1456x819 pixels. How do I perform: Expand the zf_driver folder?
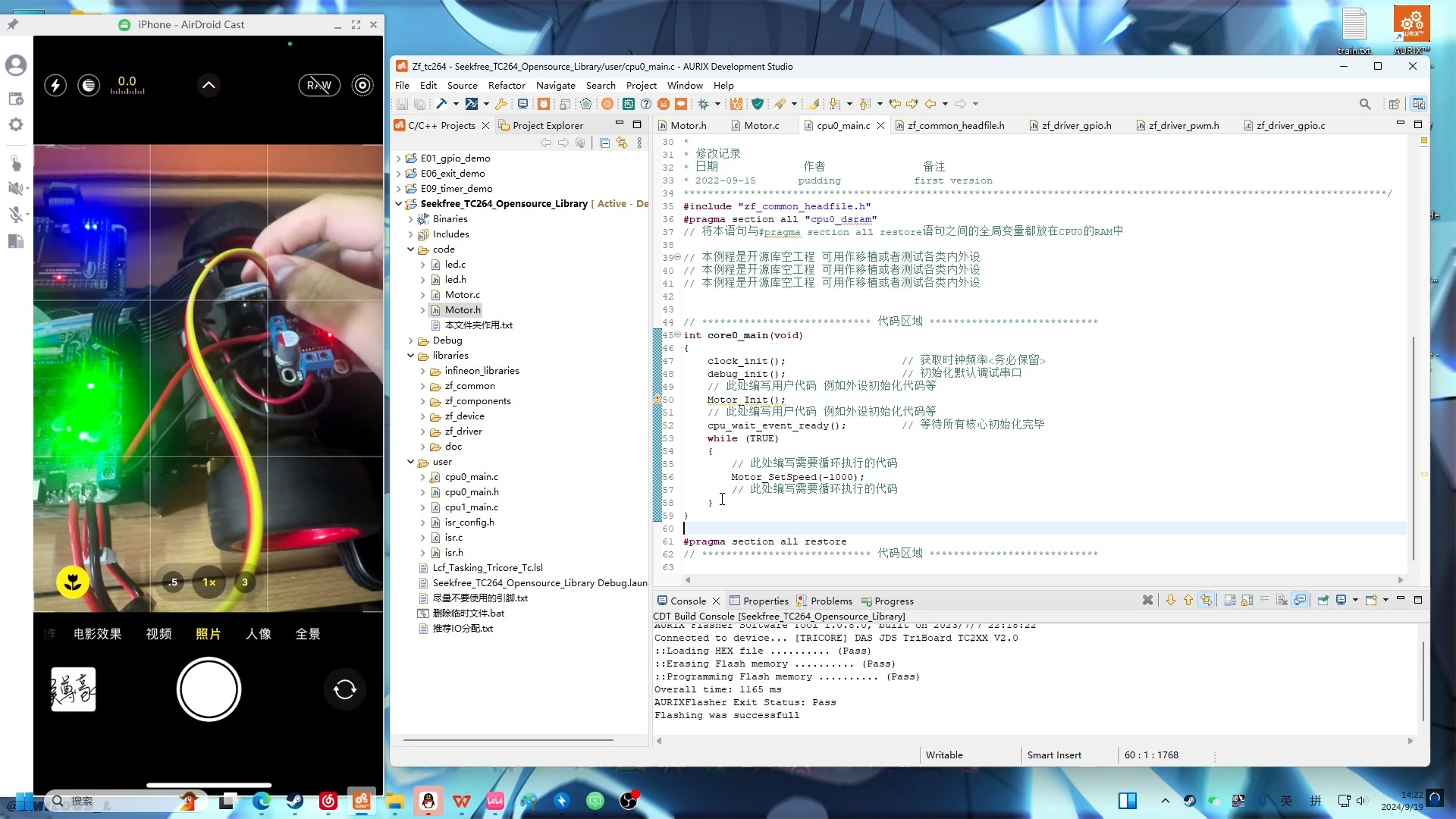pos(422,431)
